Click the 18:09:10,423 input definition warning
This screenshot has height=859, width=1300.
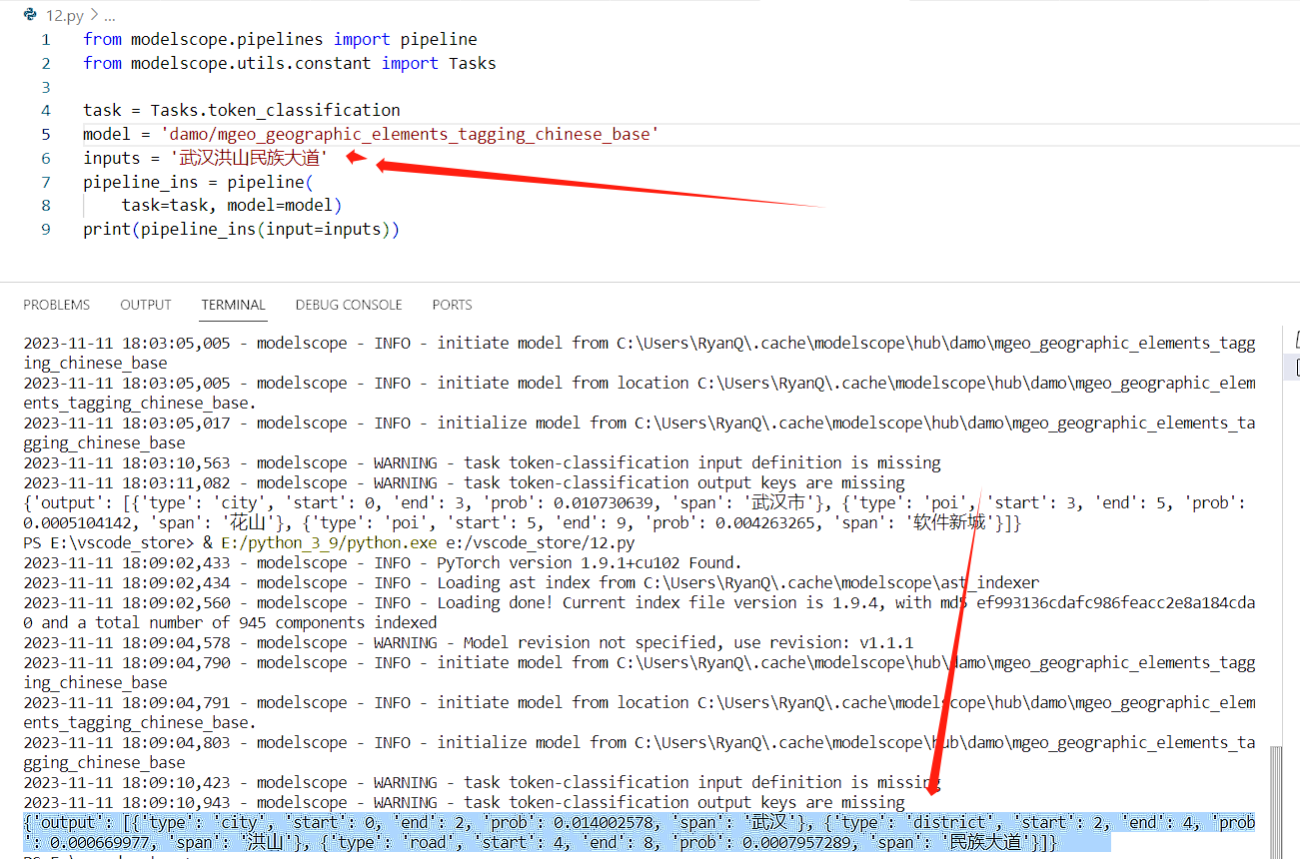click(482, 783)
